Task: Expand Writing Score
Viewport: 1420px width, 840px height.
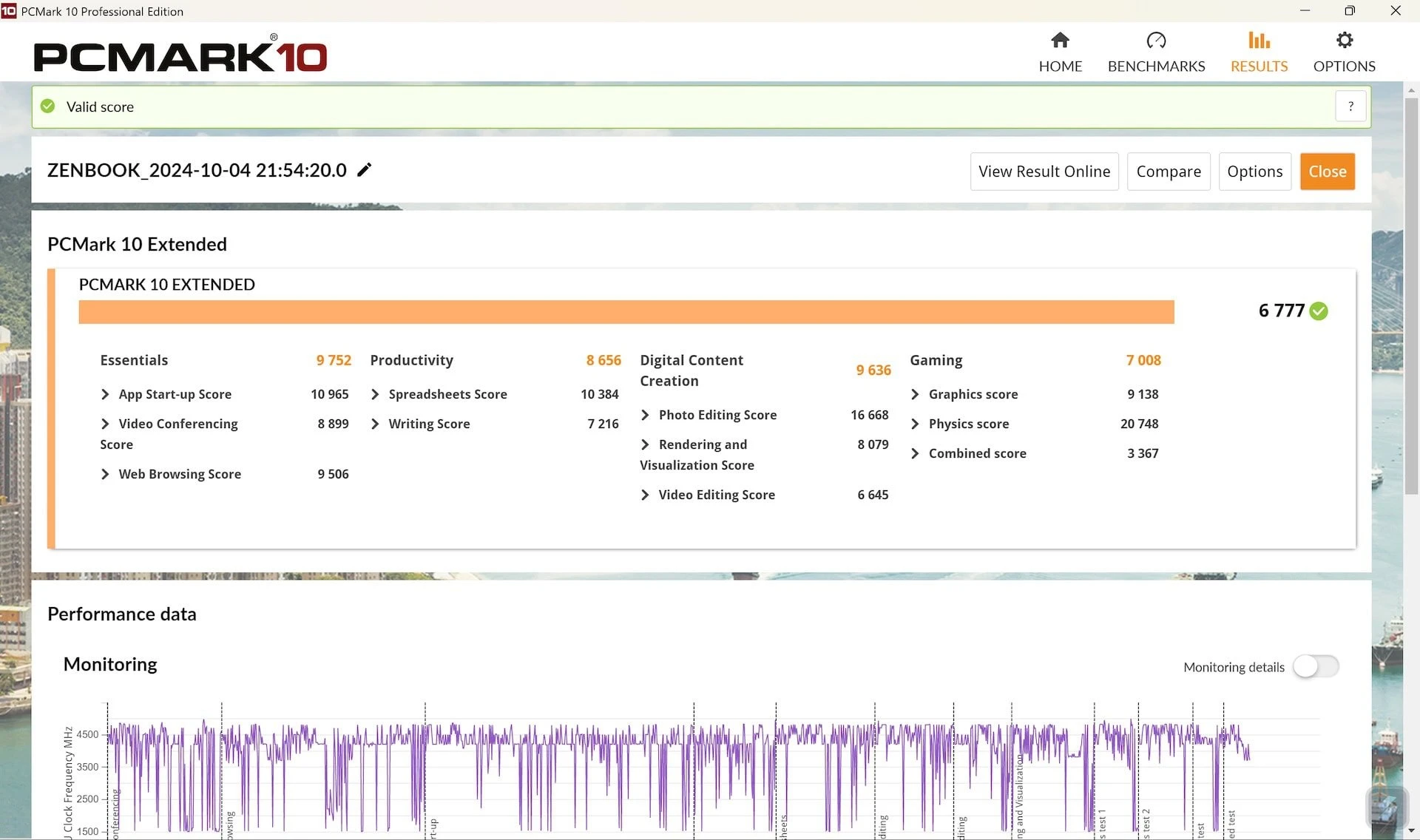Action: (x=375, y=424)
